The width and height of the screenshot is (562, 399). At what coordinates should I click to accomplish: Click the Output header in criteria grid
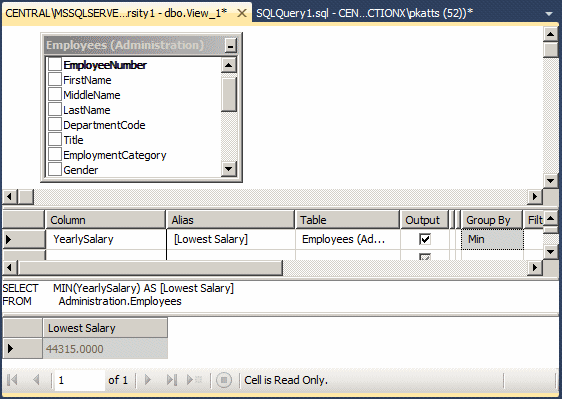point(424,220)
